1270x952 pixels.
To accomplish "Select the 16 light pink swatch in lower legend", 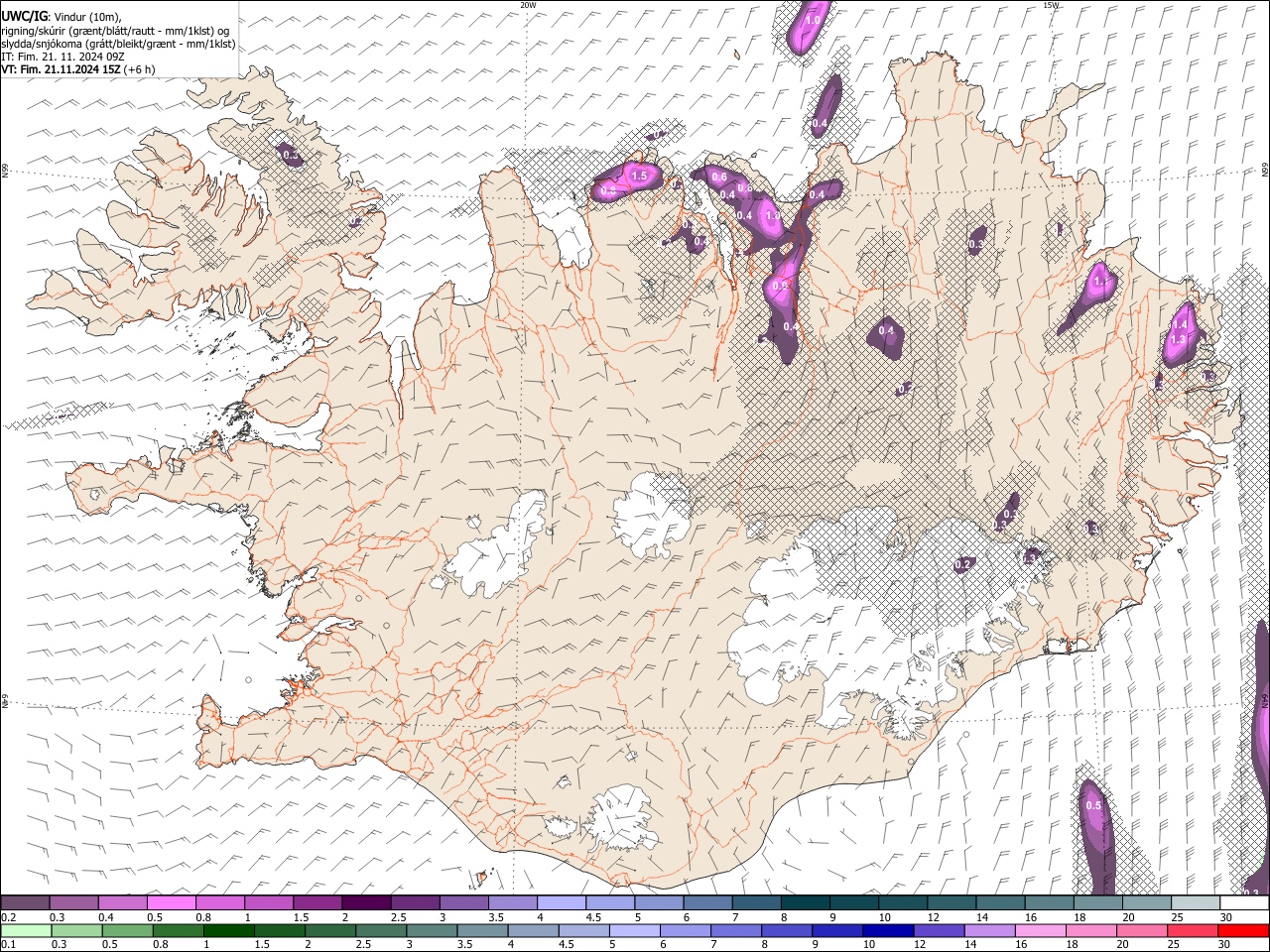I will pos(1041,930).
